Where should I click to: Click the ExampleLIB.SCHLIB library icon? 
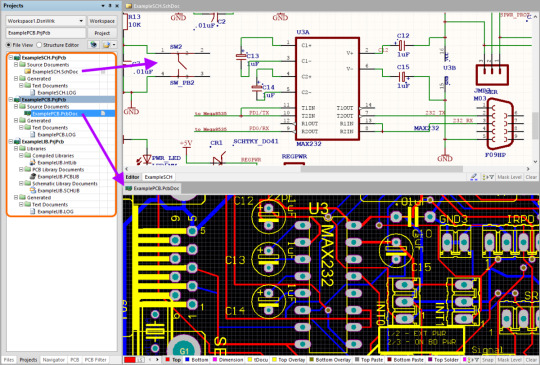click(33, 190)
